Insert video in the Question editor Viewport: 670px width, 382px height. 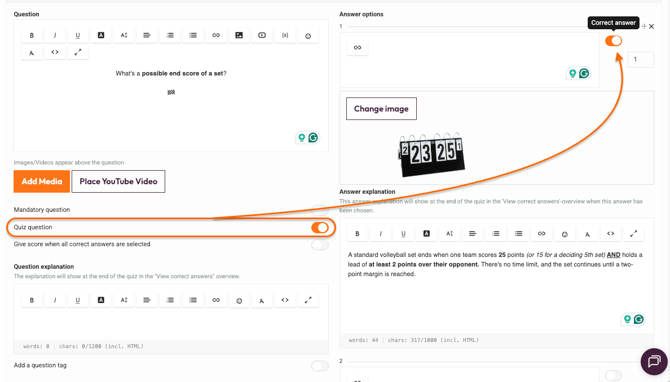(x=262, y=35)
